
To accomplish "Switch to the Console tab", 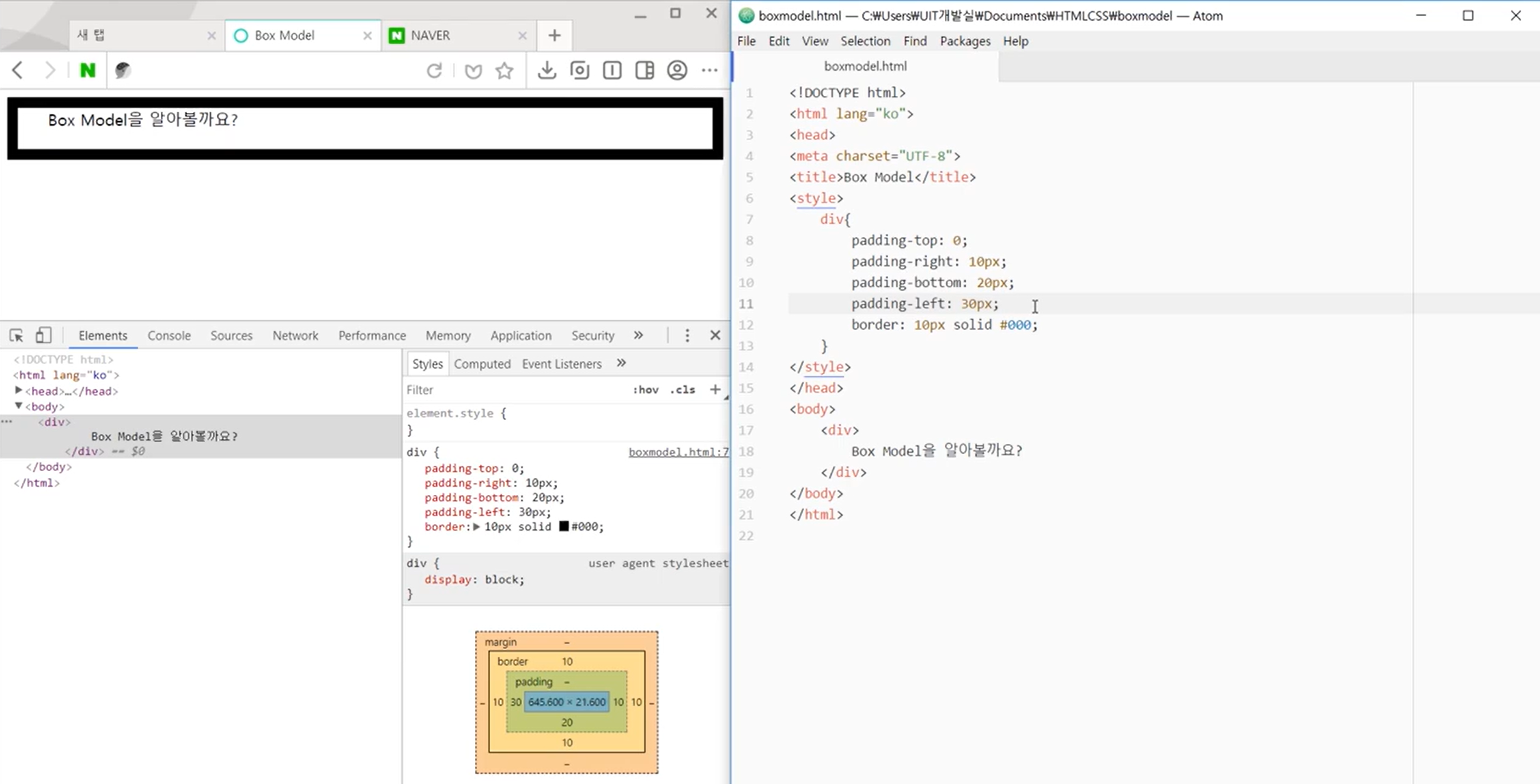I will 168,335.
